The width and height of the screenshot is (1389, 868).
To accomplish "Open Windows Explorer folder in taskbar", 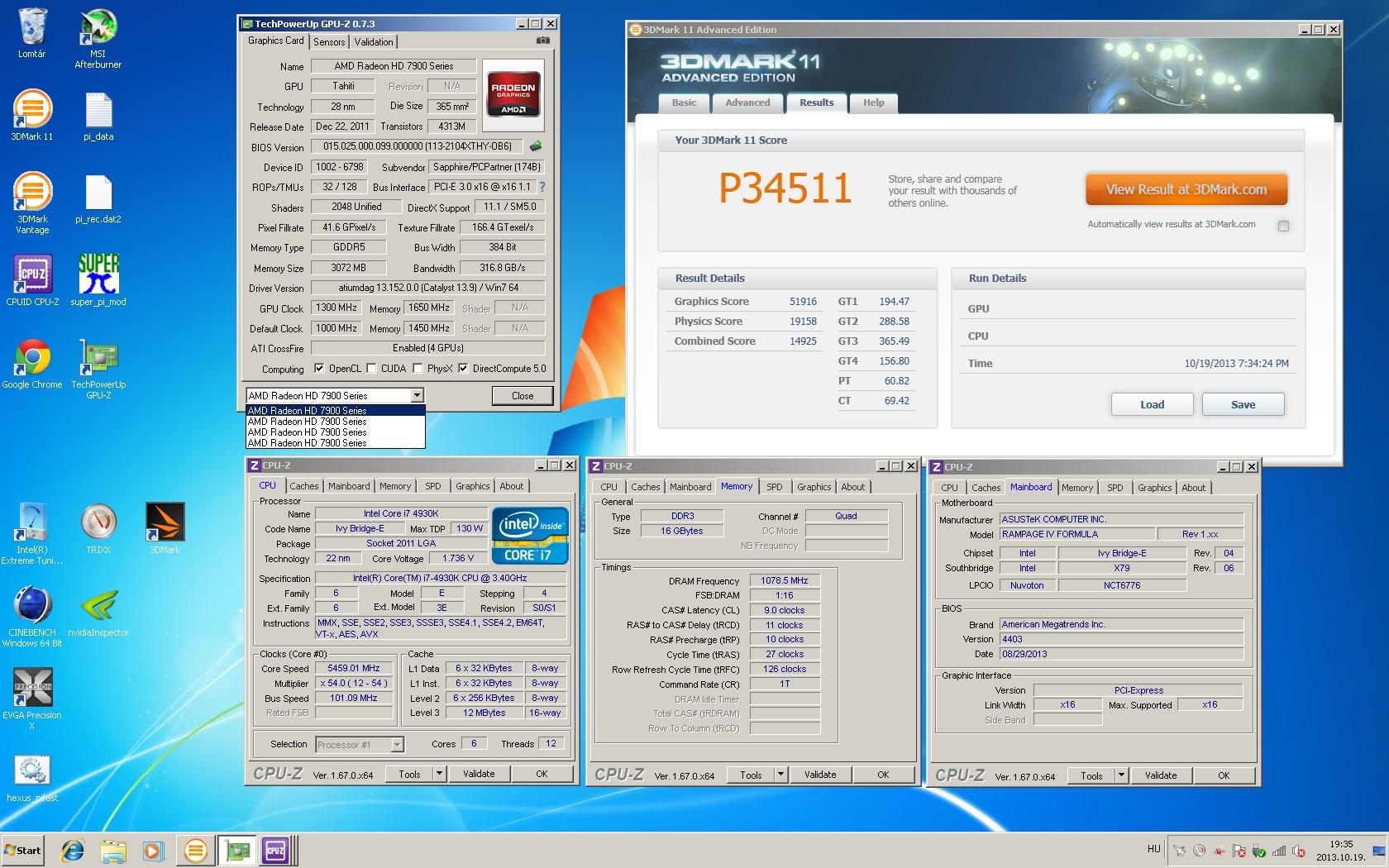I will [x=113, y=850].
